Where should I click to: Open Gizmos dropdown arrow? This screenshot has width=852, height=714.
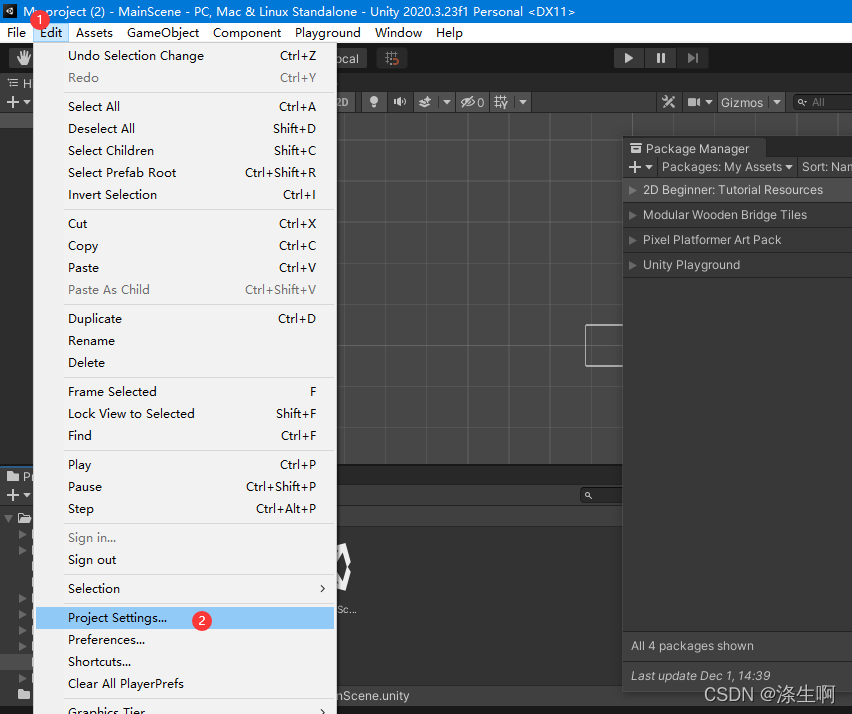click(777, 102)
